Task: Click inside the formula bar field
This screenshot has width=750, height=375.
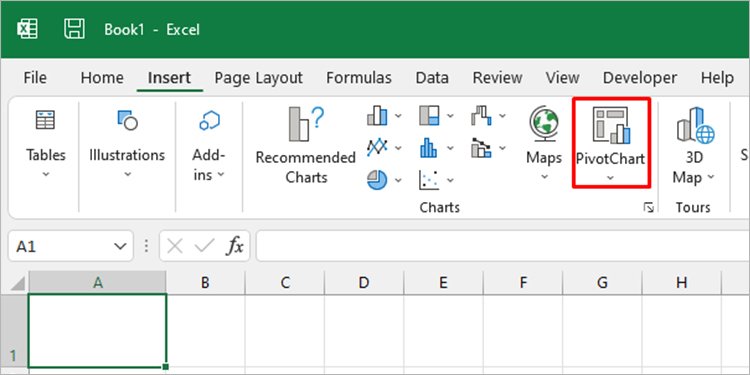Action: point(502,246)
